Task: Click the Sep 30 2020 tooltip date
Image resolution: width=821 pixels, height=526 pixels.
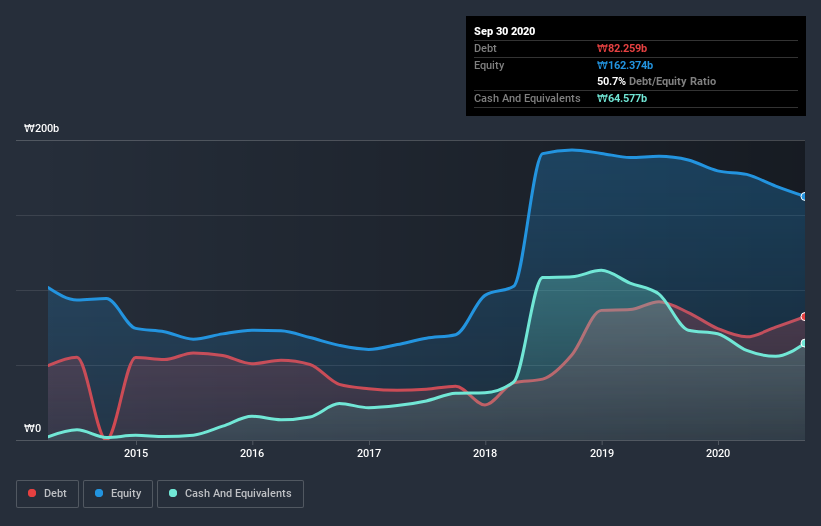Action: (x=504, y=31)
